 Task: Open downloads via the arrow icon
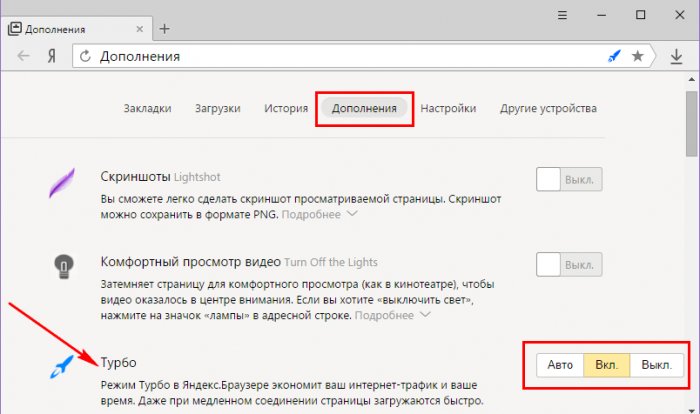click(x=676, y=56)
